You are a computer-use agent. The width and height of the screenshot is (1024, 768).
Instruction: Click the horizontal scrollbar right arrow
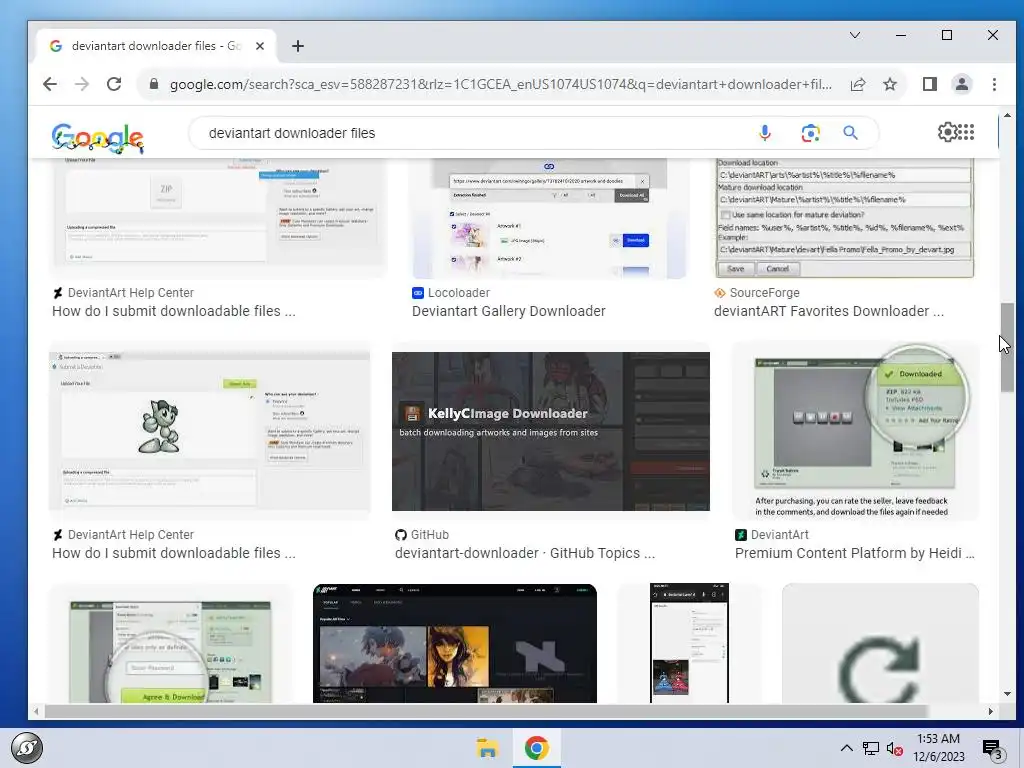[x=991, y=711]
